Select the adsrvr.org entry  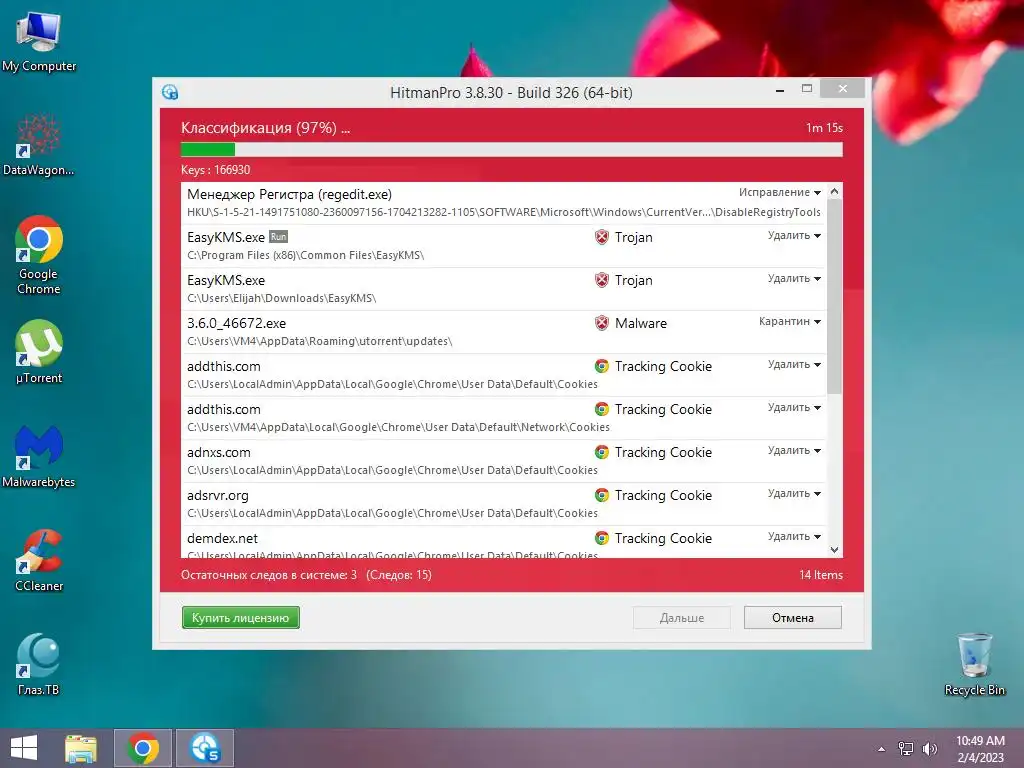[x=504, y=504]
